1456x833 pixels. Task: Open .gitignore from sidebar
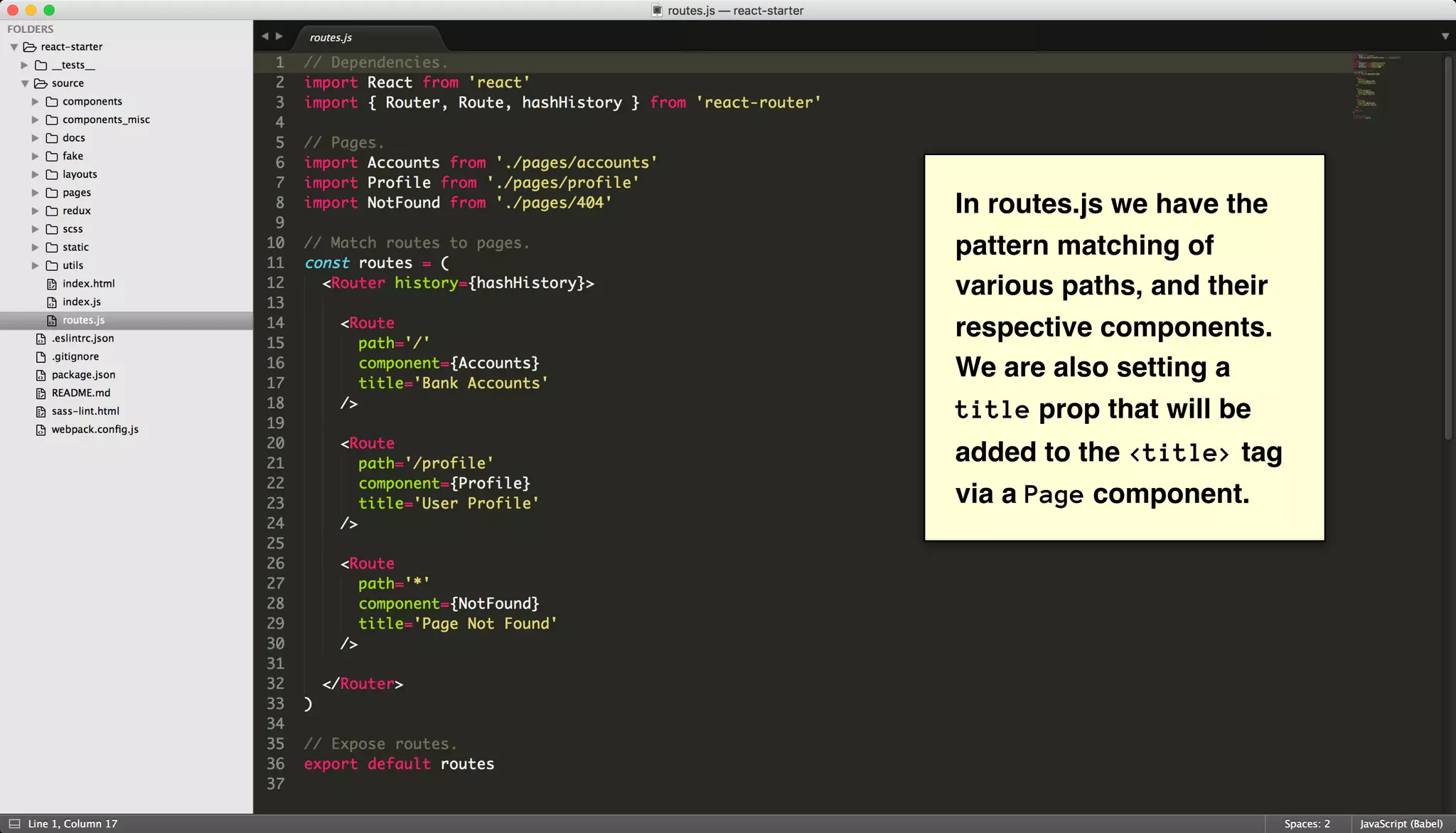[75, 357]
